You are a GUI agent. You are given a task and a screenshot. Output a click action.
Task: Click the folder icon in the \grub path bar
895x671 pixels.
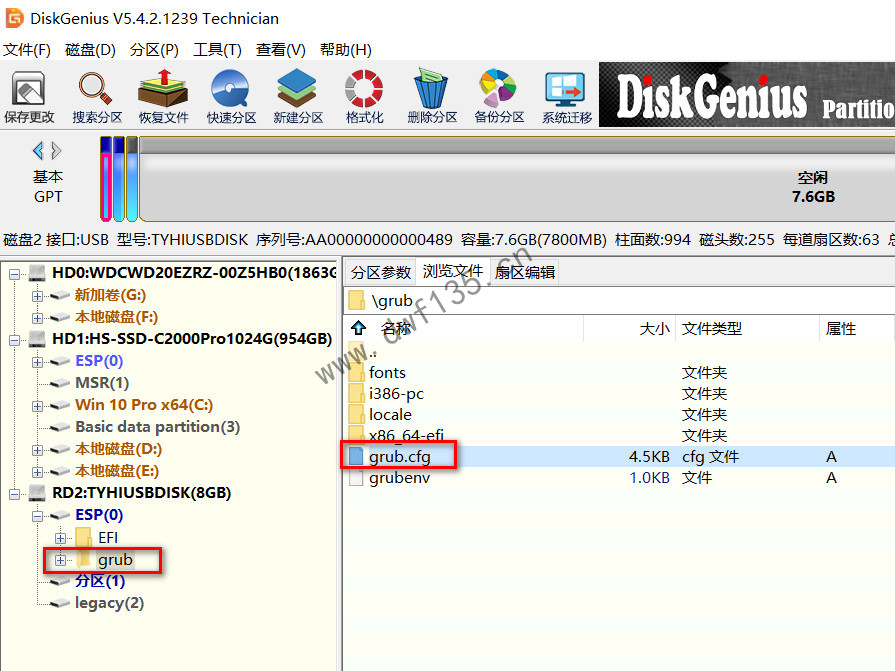357,300
